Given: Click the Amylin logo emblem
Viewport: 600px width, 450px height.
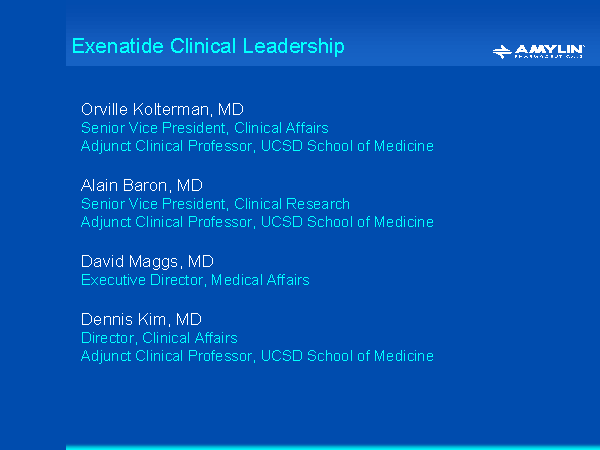Looking at the screenshot, I should (x=503, y=50).
